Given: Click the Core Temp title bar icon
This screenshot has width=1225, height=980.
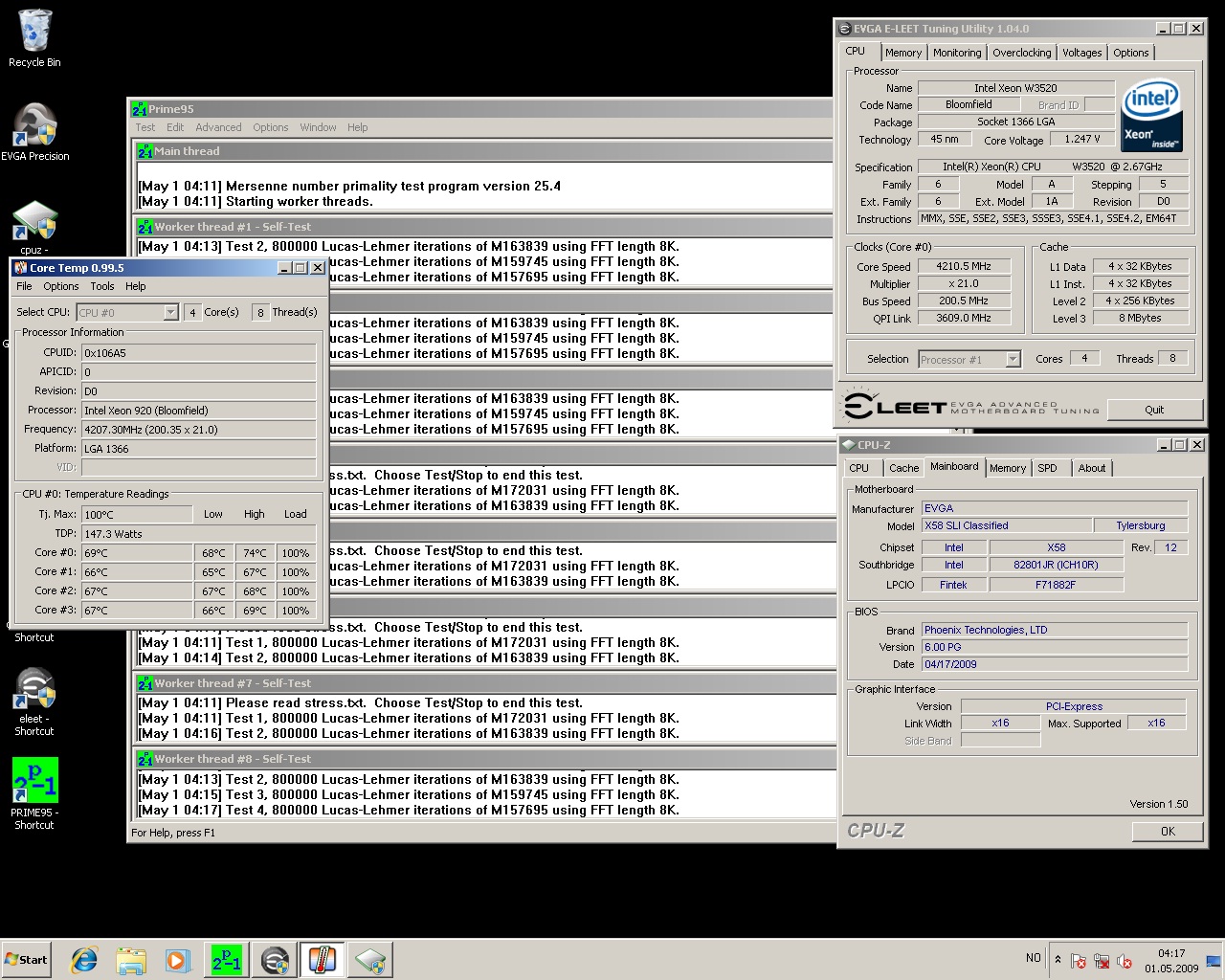Looking at the screenshot, I should pyautogui.click(x=21, y=268).
